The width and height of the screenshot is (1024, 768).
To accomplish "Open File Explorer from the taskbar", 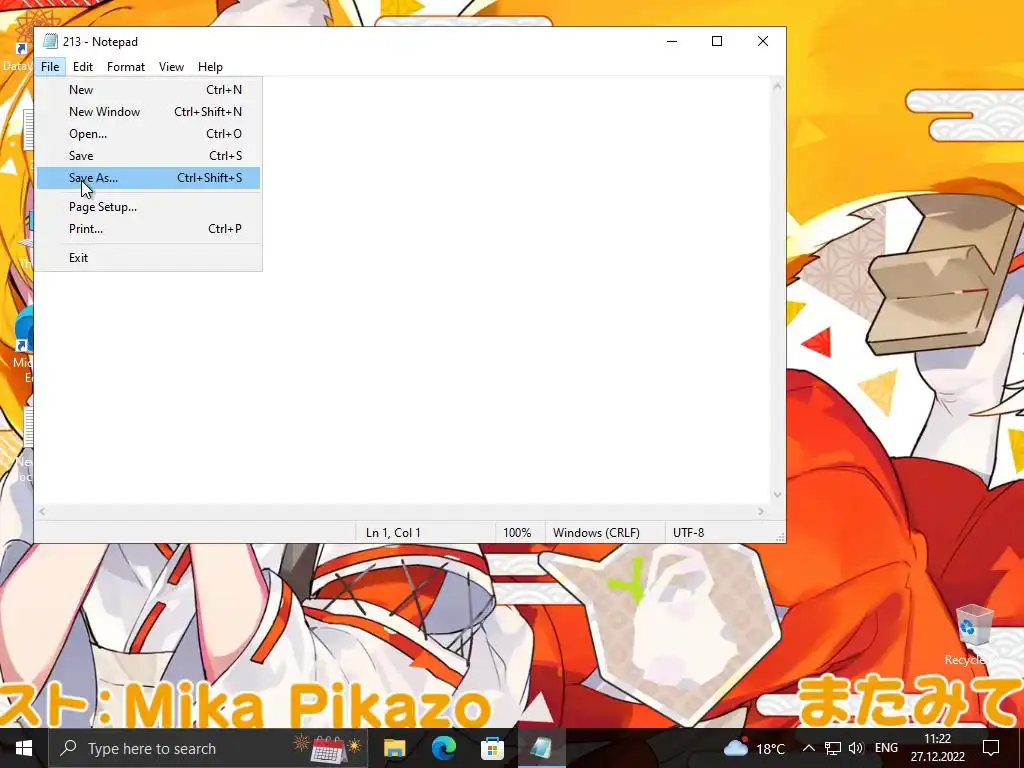I will (394, 748).
